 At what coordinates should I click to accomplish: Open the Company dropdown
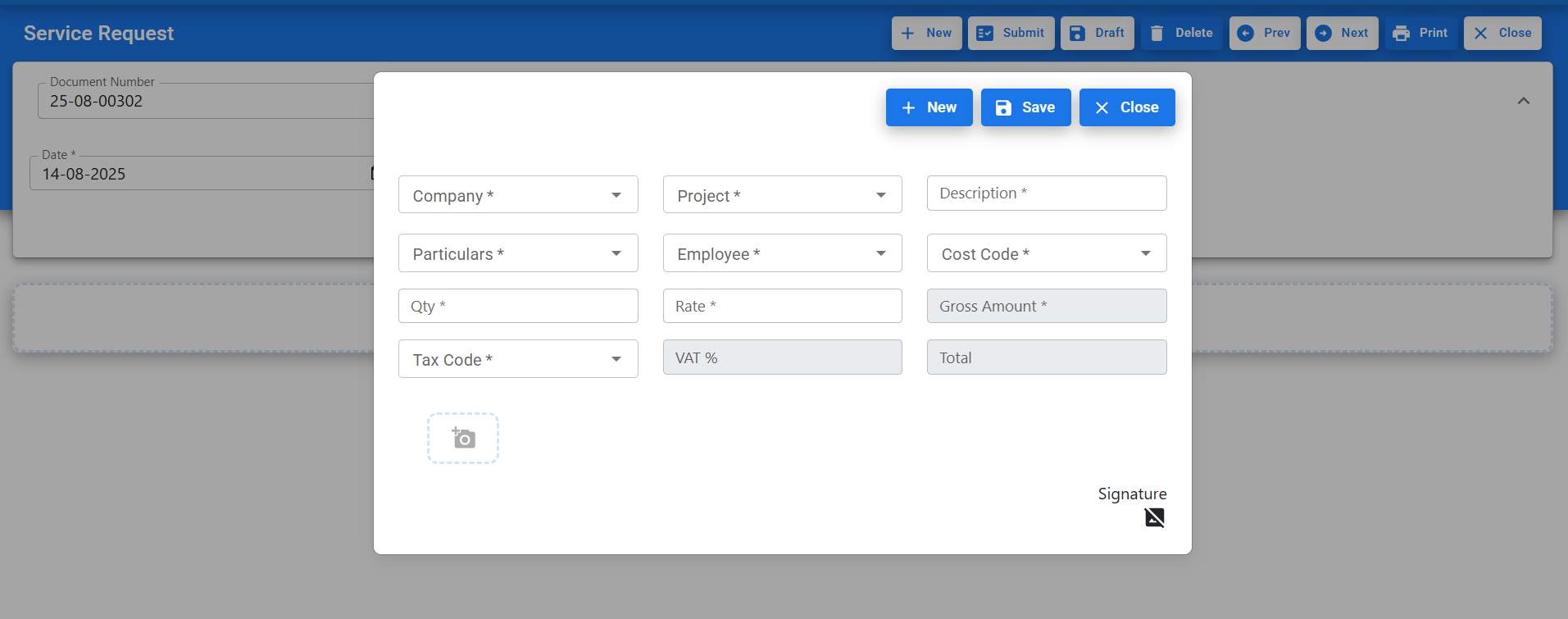coord(518,195)
